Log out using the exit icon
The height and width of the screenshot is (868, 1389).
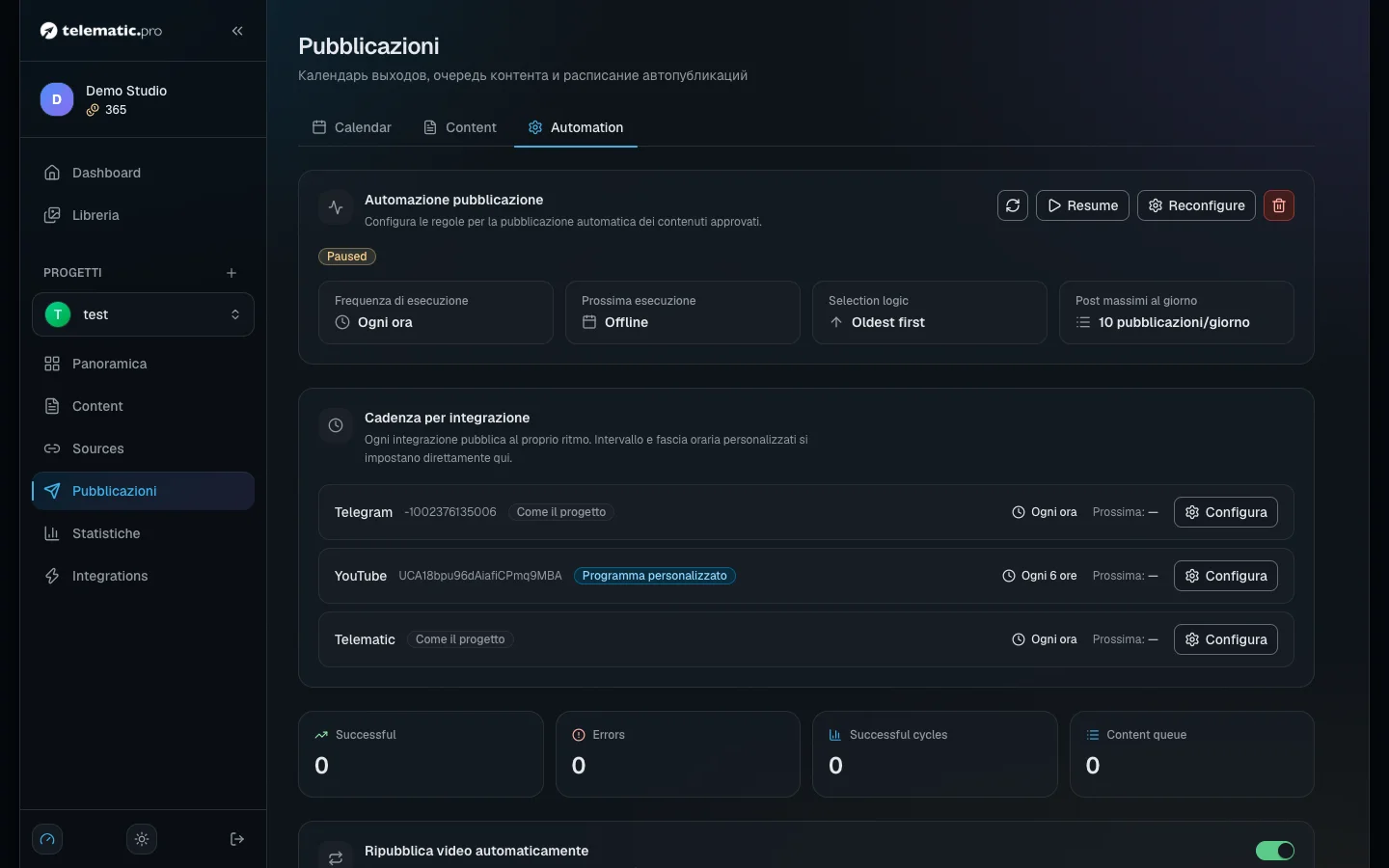point(237,839)
